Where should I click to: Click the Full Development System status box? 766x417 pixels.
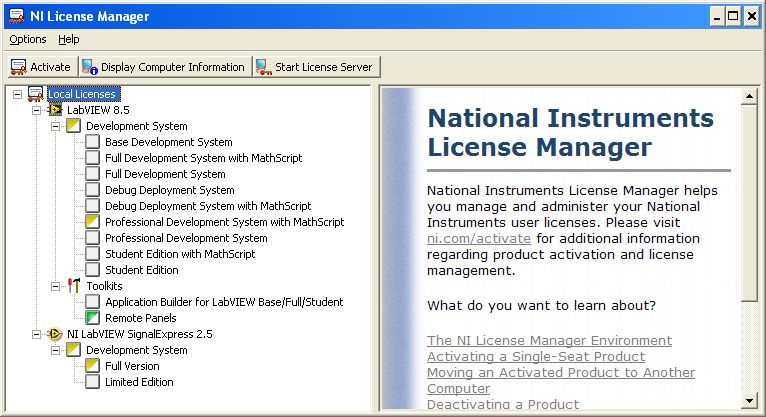92,174
